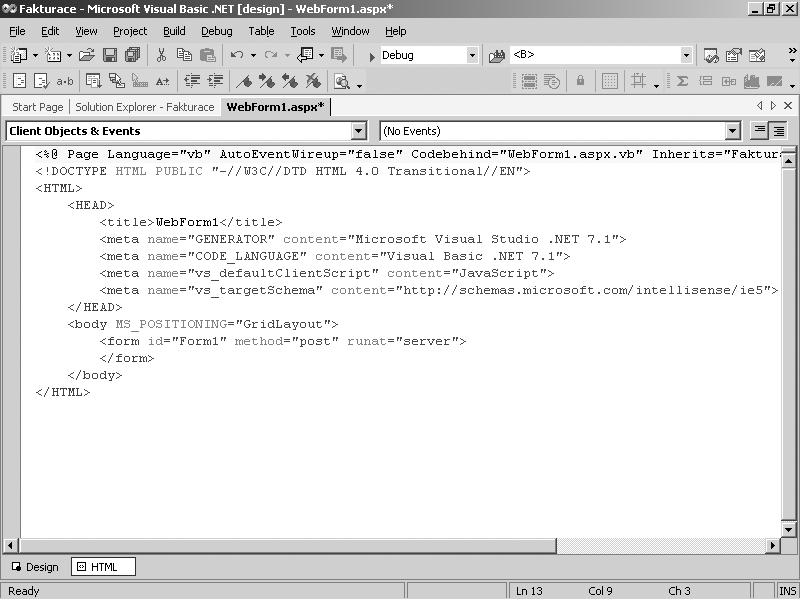Open Solution Explorer from toolbar icon

[x=711, y=55]
